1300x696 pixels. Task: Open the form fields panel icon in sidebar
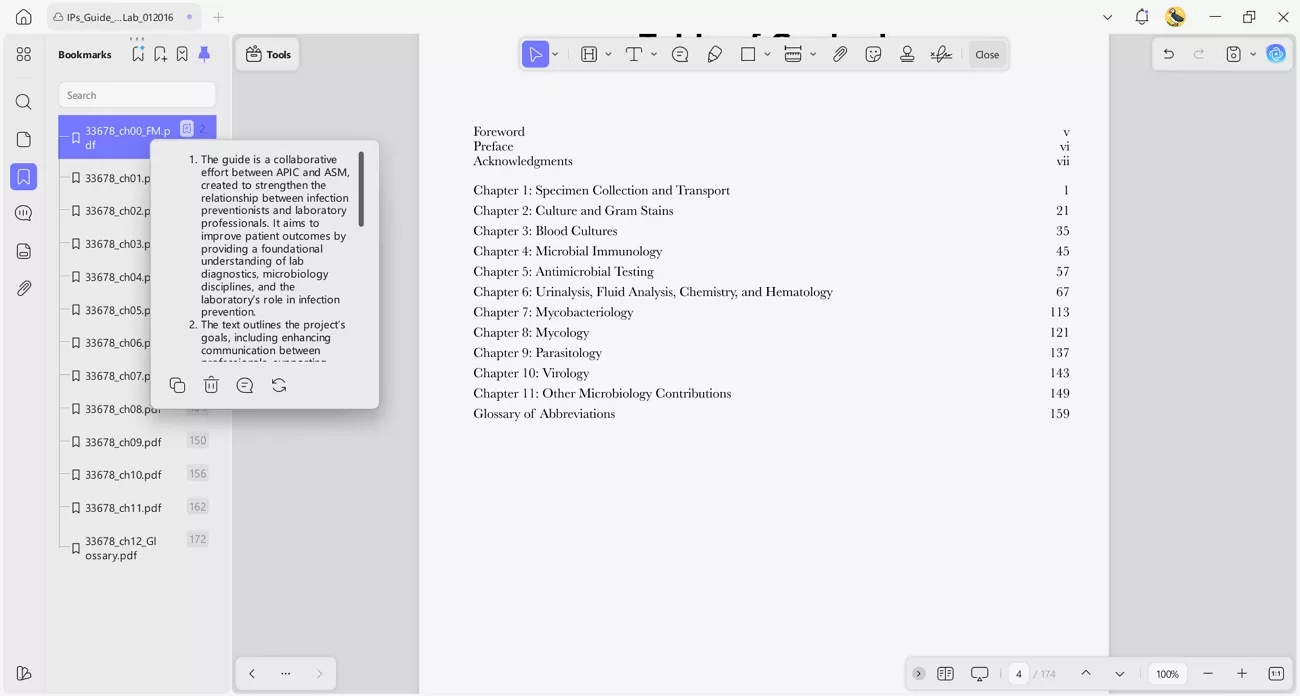click(24, 251)
